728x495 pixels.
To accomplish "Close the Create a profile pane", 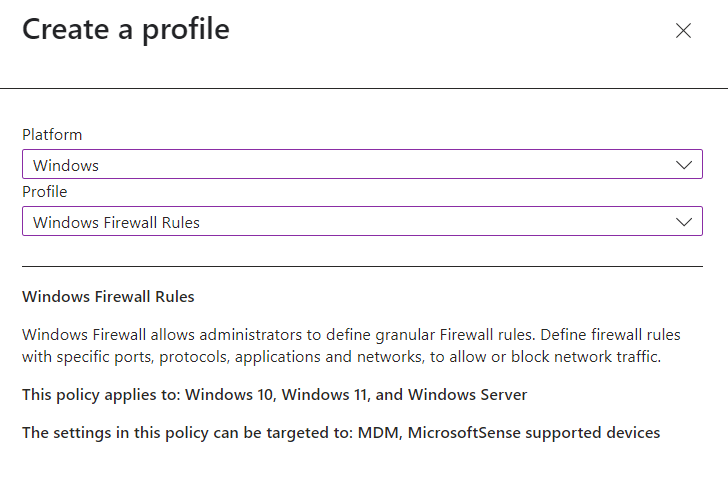I will pos(683,31).
